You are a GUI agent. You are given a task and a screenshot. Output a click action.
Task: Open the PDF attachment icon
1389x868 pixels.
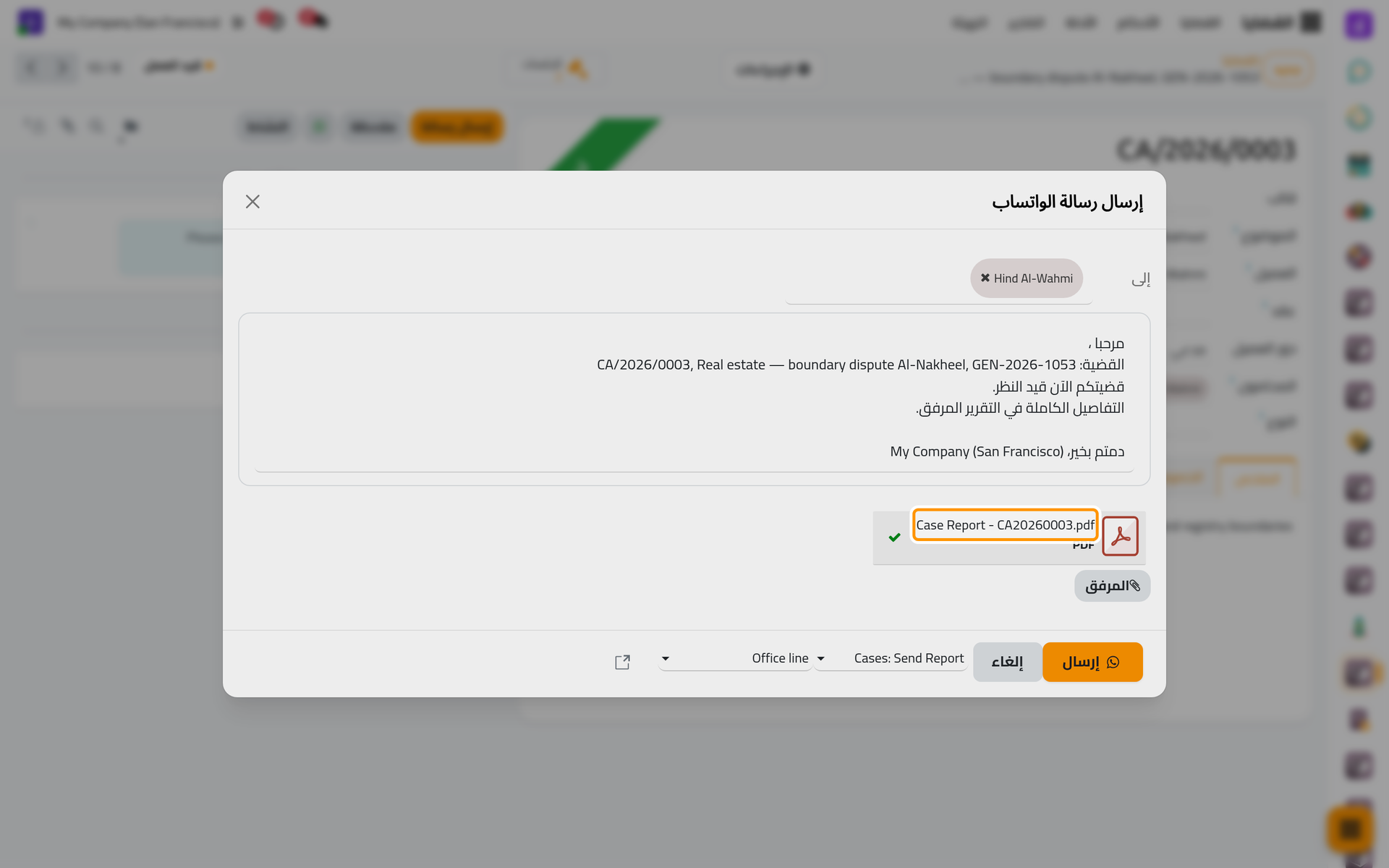[x=1120, y=536]
